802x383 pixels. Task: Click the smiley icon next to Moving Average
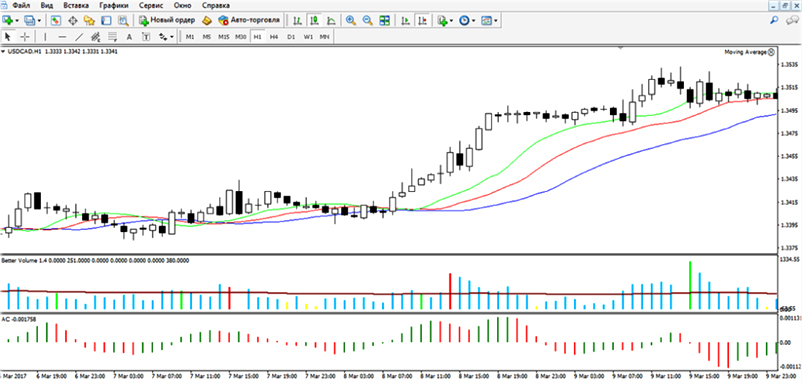pyautogui.click(x=772, y=52)
